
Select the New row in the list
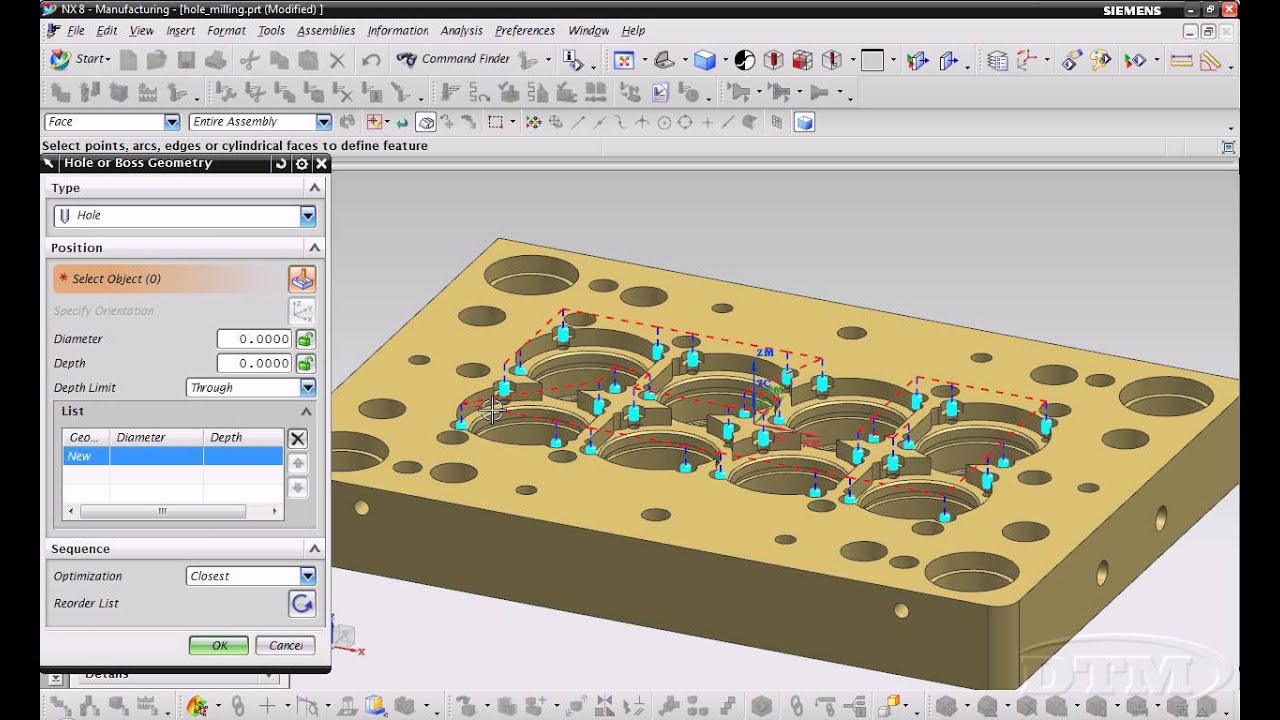tap(173, 456)
